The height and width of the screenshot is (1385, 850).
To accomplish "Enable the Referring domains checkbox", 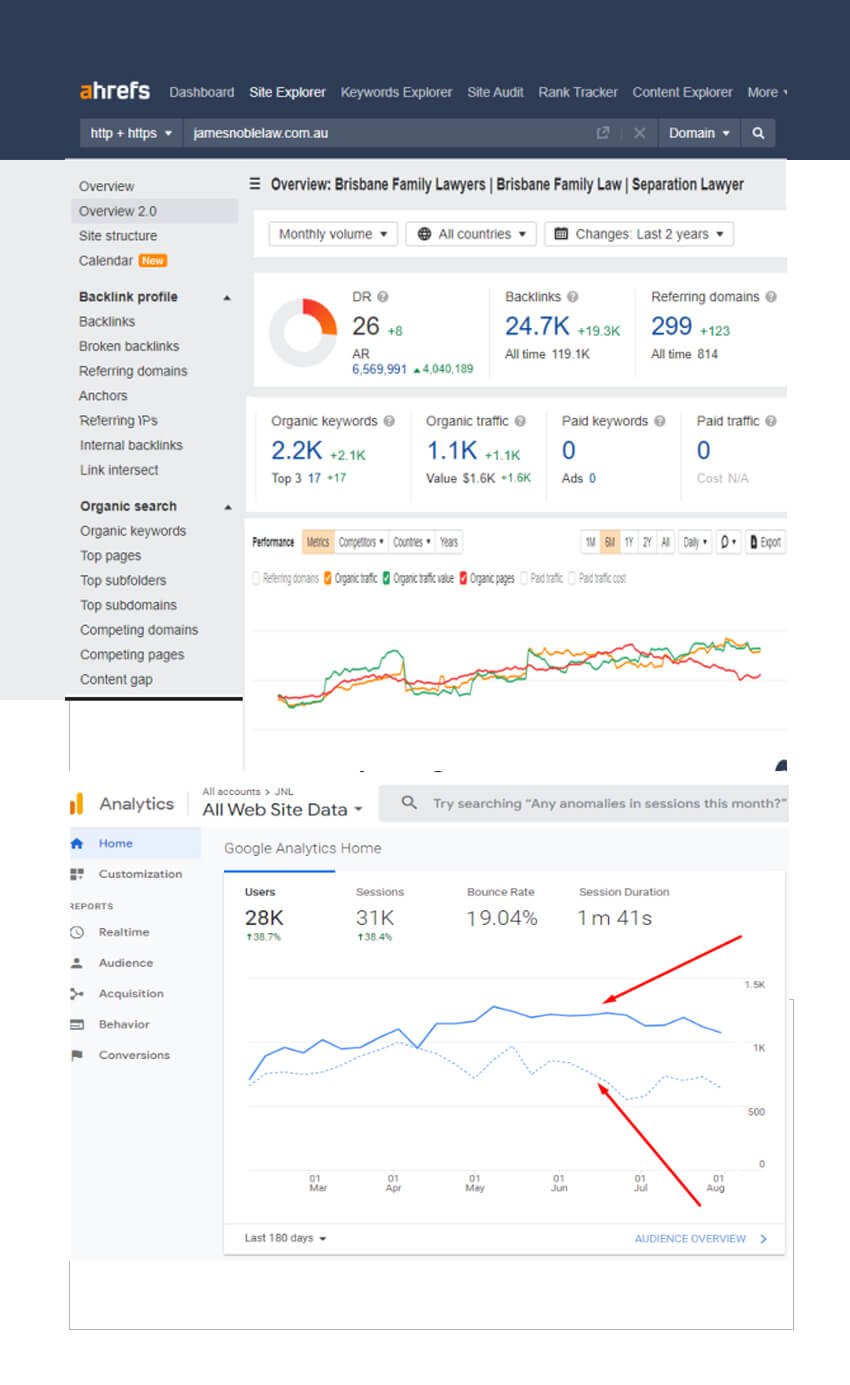I will tap(257, 578).
